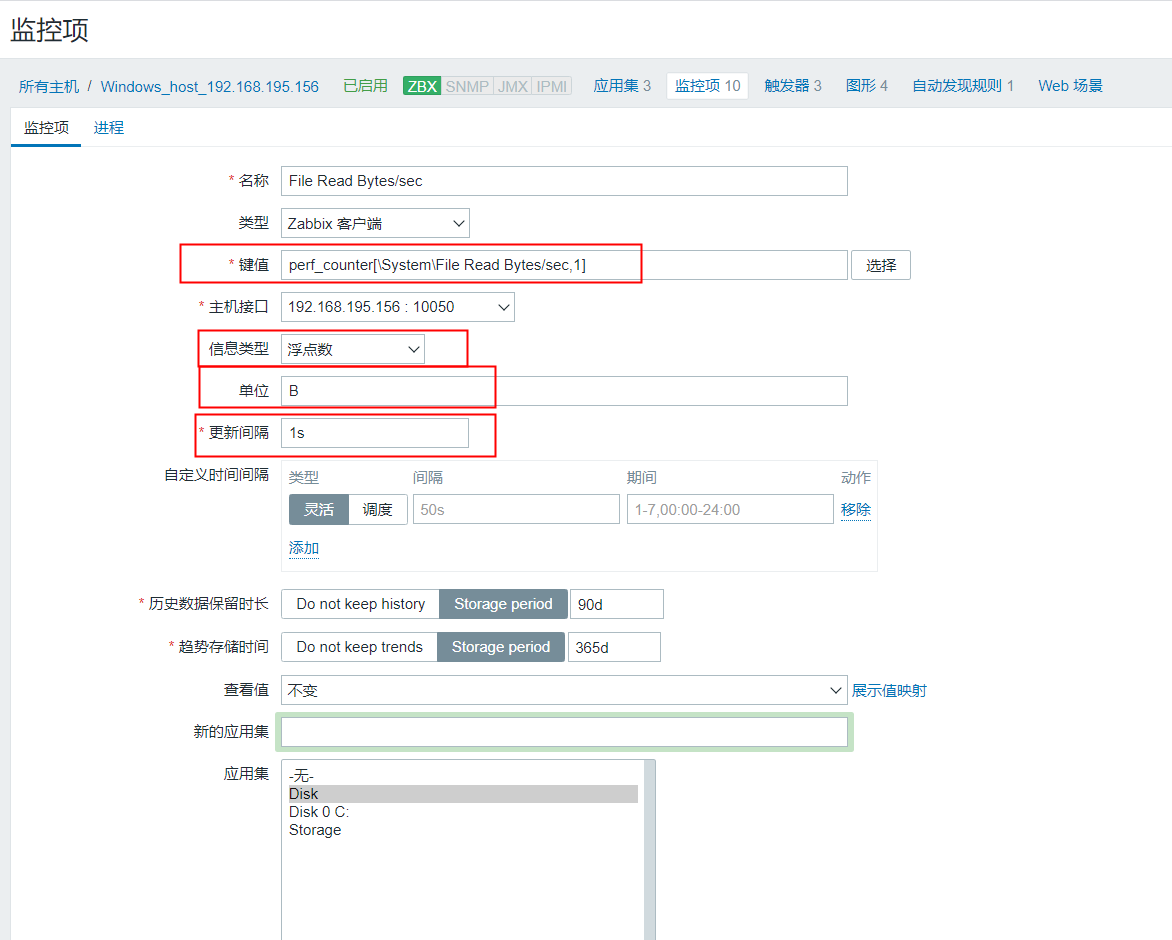Click the 新的应用集 input field
The width and height of the screenshot is (1172, 940).
tap(565, 732)
